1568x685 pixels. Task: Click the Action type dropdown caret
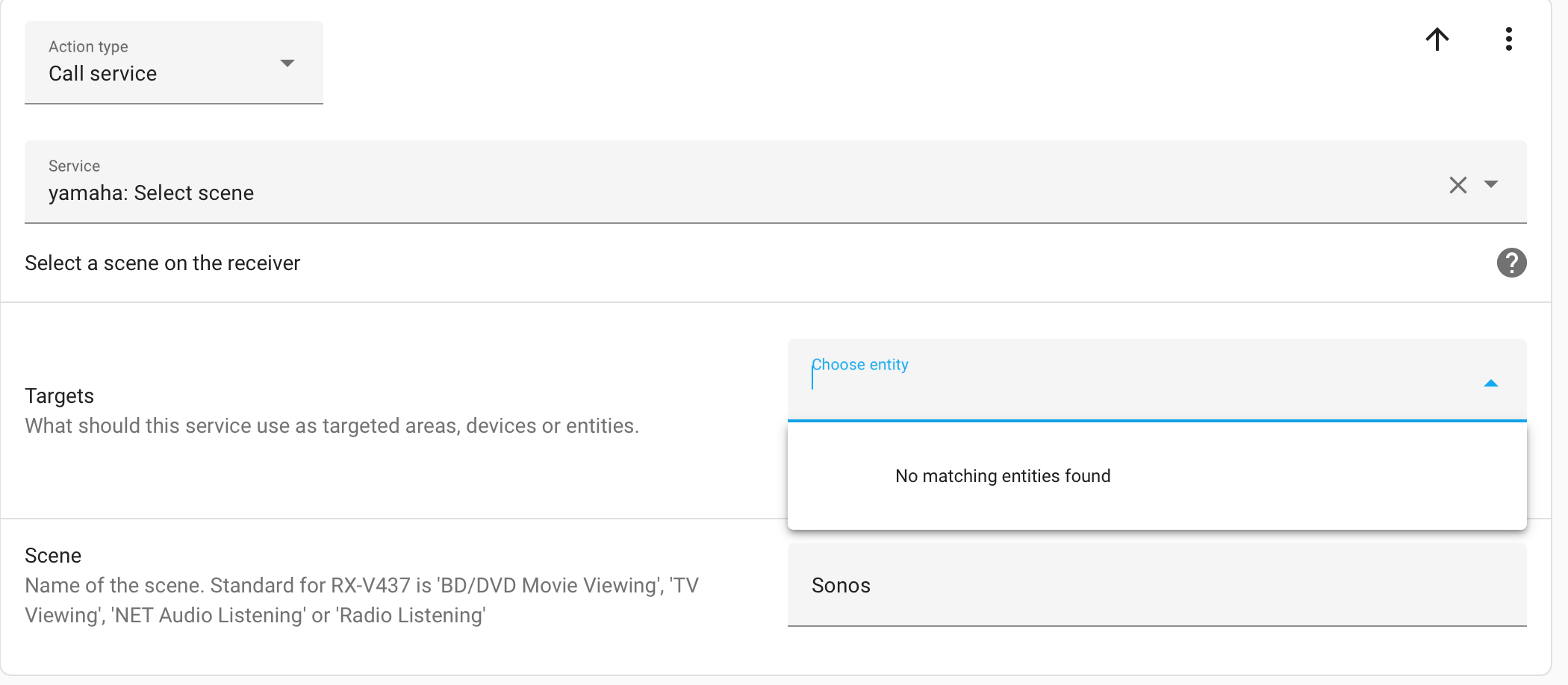tap(287, 63)
